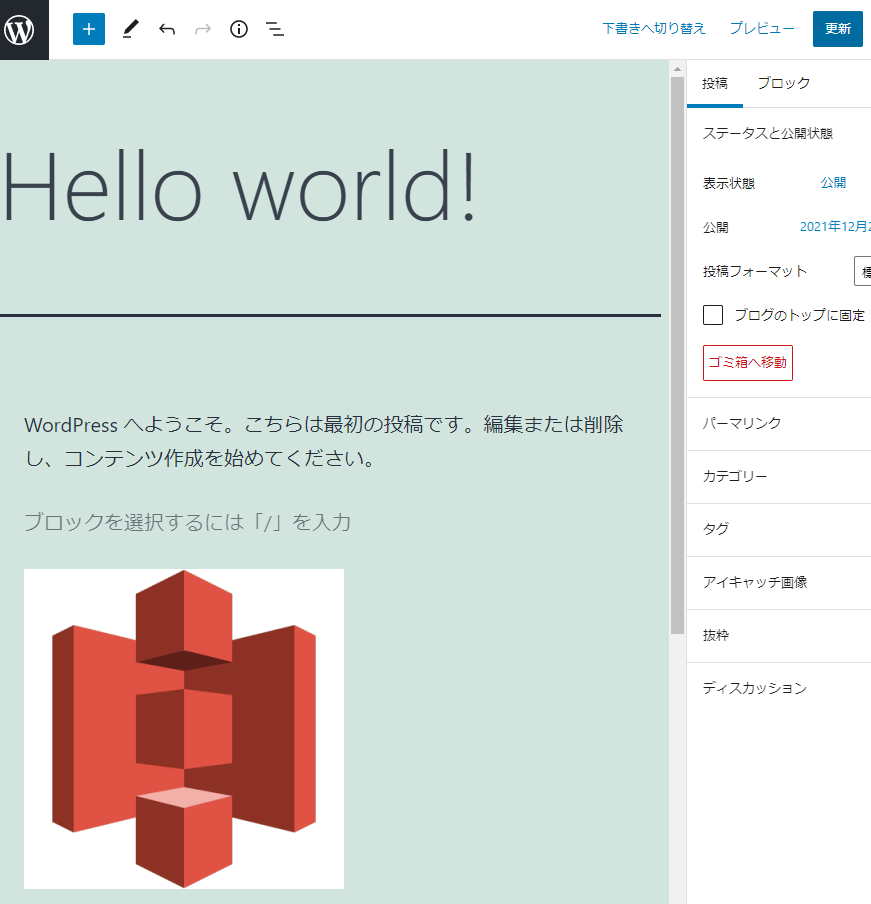The width and height of the screenshot is (871, 904).
Task: Select the red S3 logo image
Action: [x=184, y=728]
